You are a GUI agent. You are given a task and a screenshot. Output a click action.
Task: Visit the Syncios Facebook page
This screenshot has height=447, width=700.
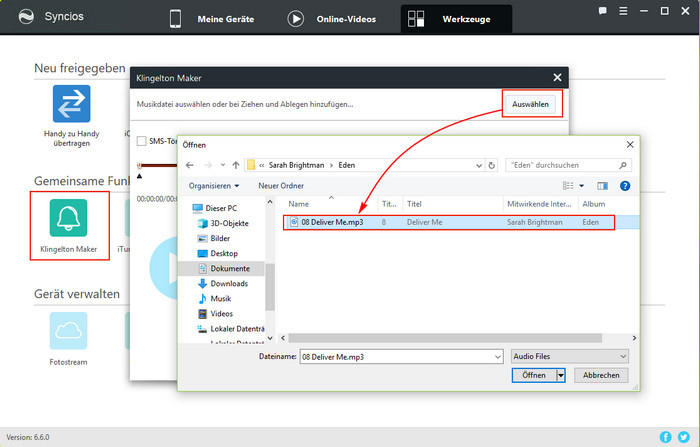665,437
